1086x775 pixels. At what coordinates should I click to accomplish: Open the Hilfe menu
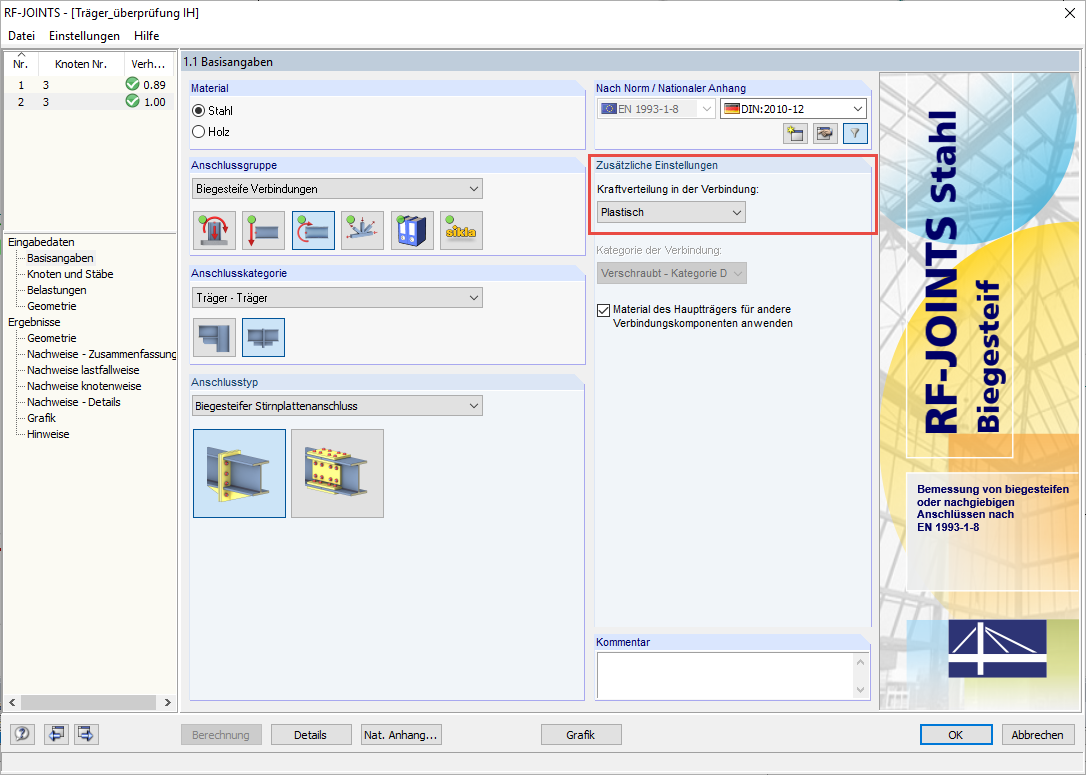coord(147,35)
